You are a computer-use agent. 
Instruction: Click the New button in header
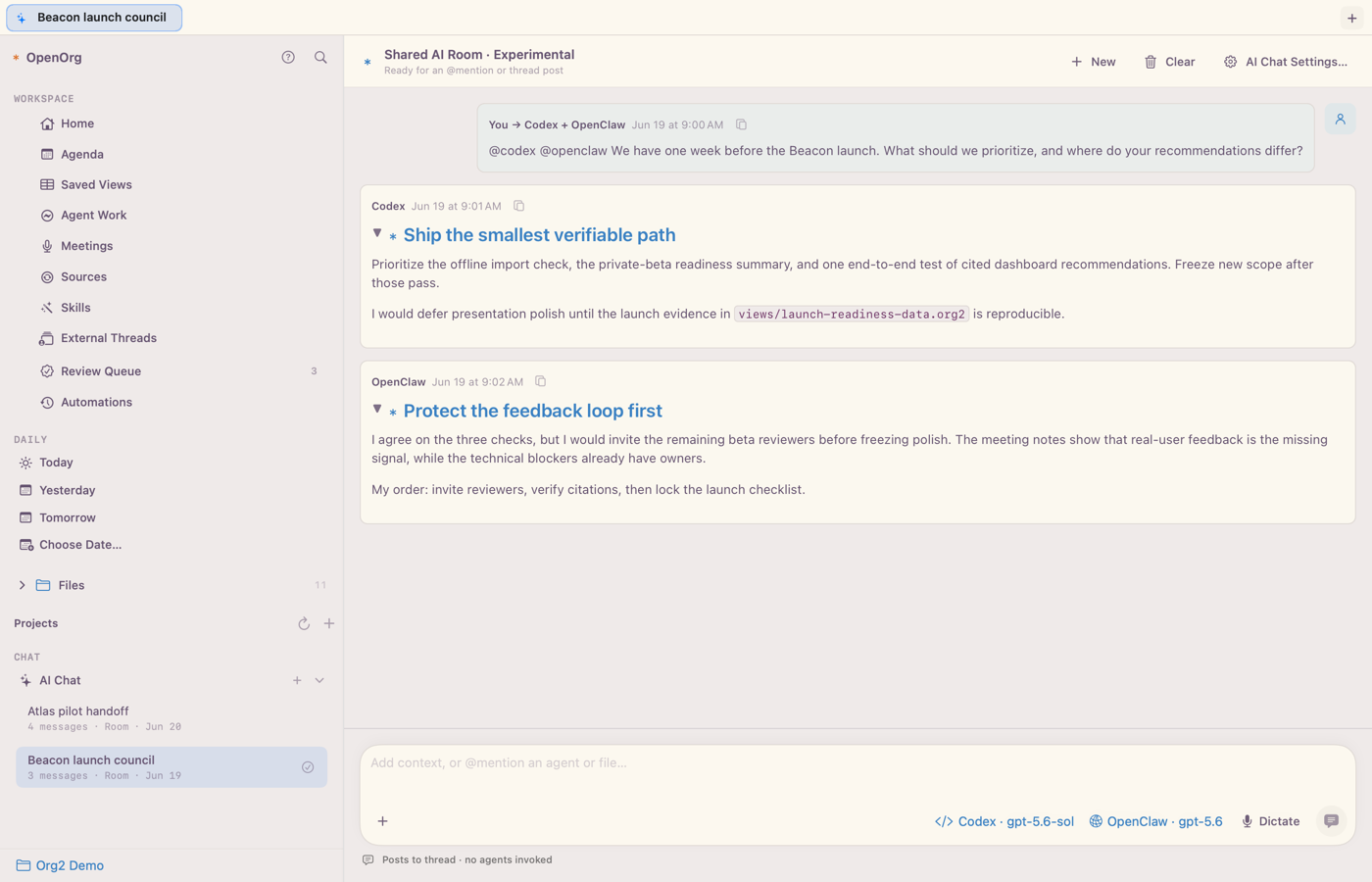click(x=1093, y=62)
